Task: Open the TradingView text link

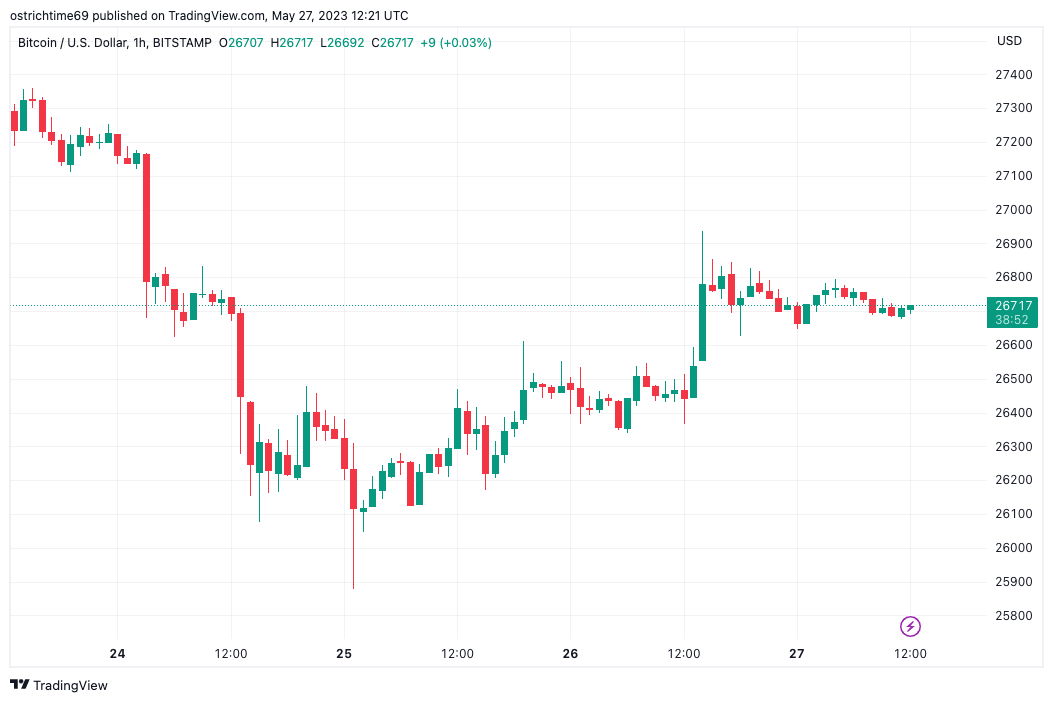Action: coord(70,685)
